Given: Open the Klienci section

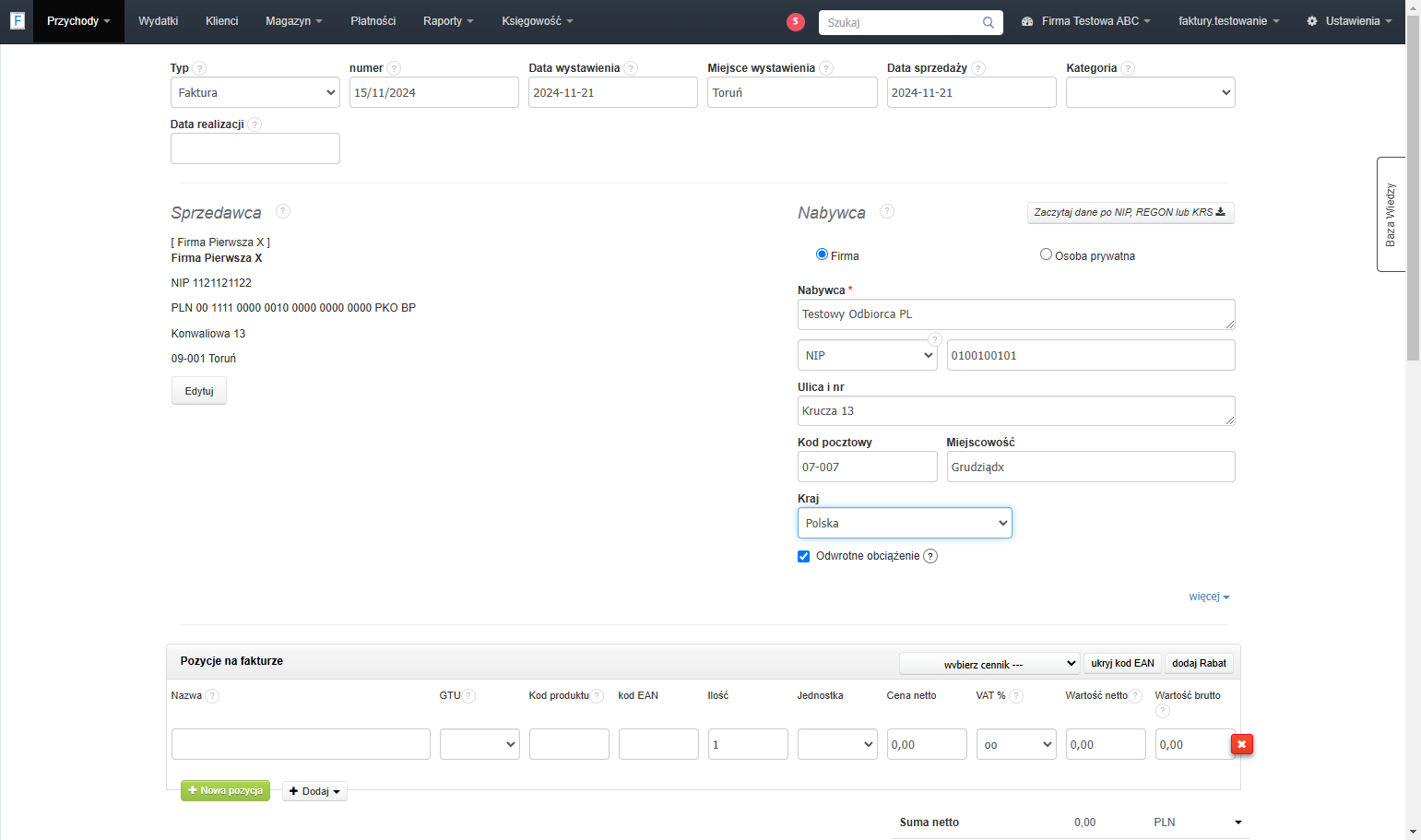Looking at the screenshot, I should pos(222,21).
